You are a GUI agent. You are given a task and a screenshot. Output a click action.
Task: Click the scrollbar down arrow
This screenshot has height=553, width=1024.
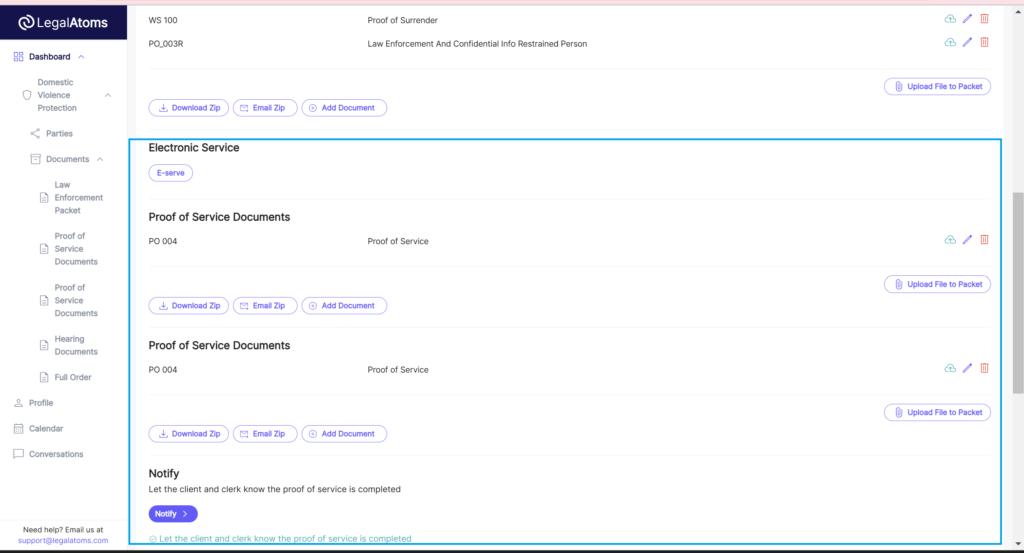[1018, 543]
